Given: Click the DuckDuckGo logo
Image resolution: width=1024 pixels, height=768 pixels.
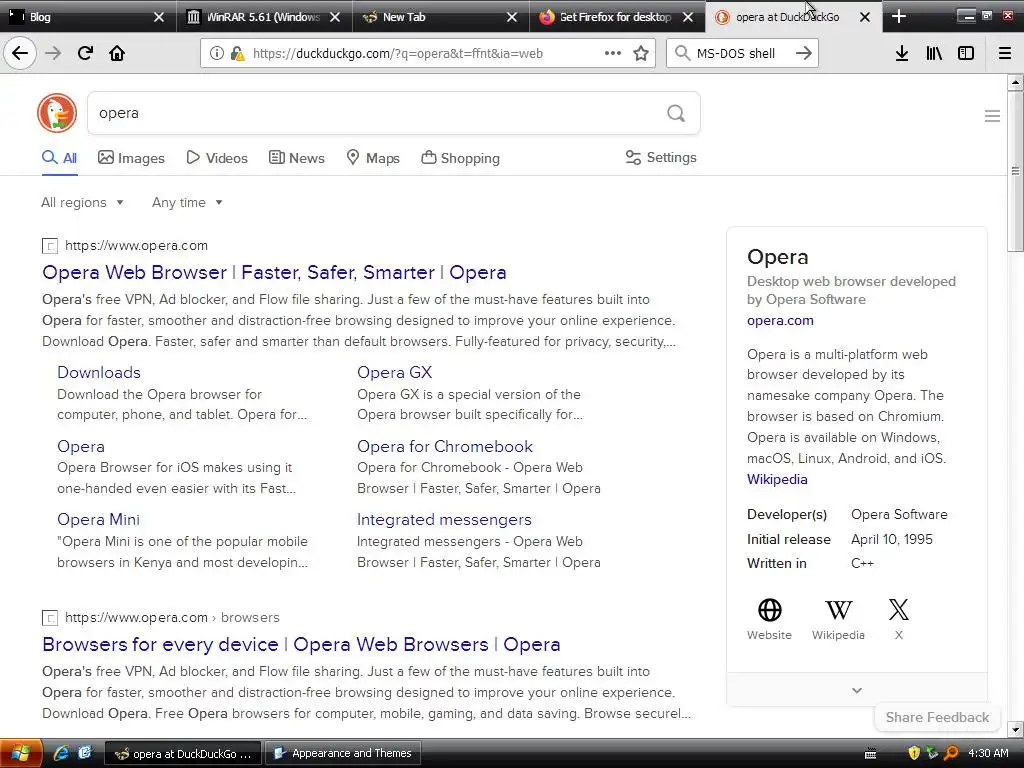Looking at the screenshot, I should click(57, 113).
